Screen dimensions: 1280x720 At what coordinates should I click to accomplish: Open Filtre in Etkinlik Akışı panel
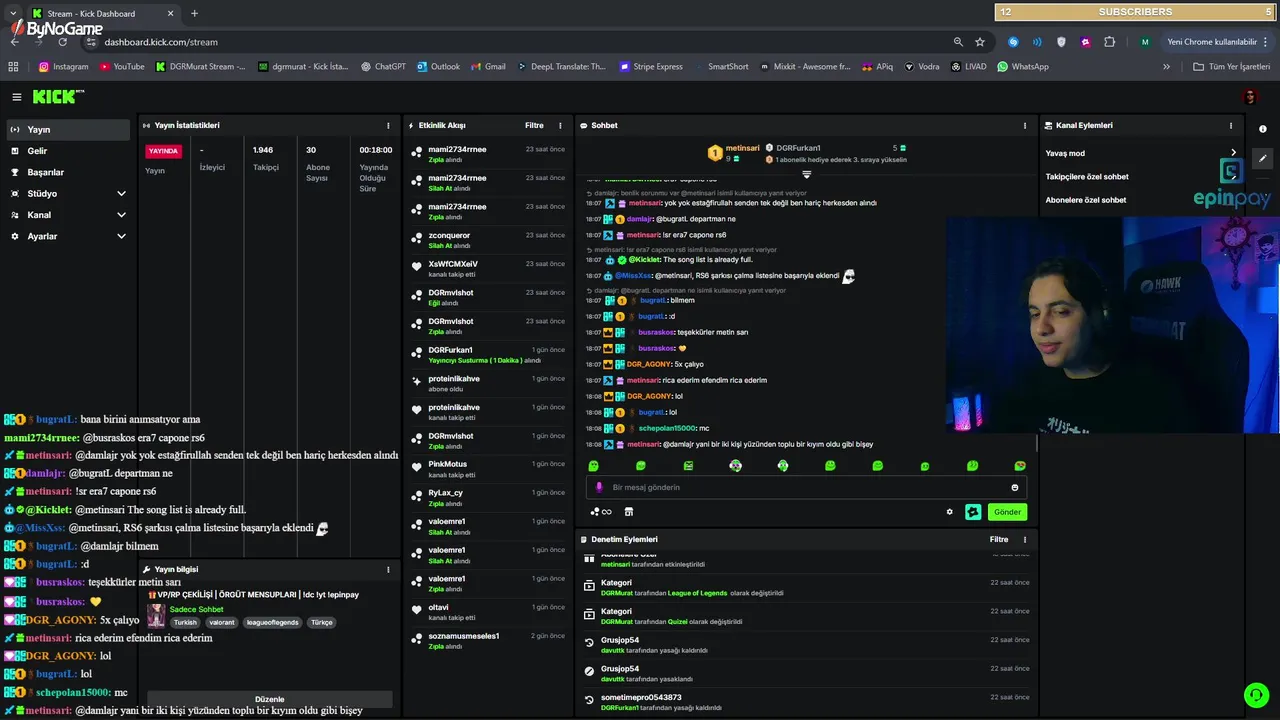[534, 126]
